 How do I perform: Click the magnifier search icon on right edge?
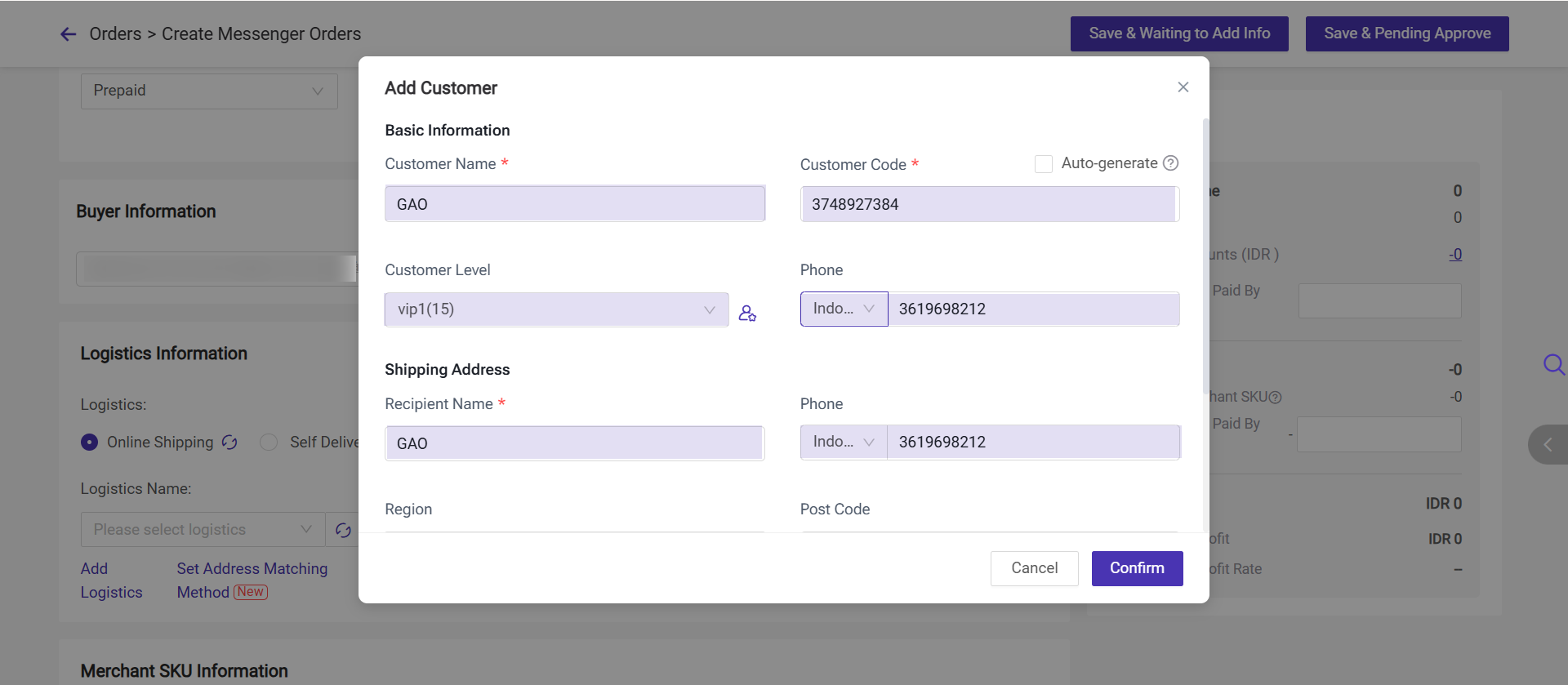click(x=1552, y=364)
